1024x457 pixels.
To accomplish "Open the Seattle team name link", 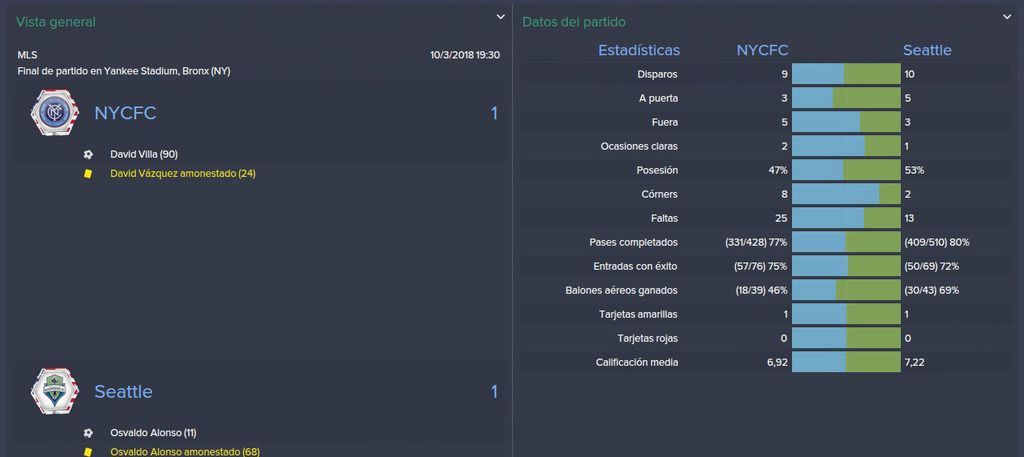I will pyautogui.click(x=123, y=392).
